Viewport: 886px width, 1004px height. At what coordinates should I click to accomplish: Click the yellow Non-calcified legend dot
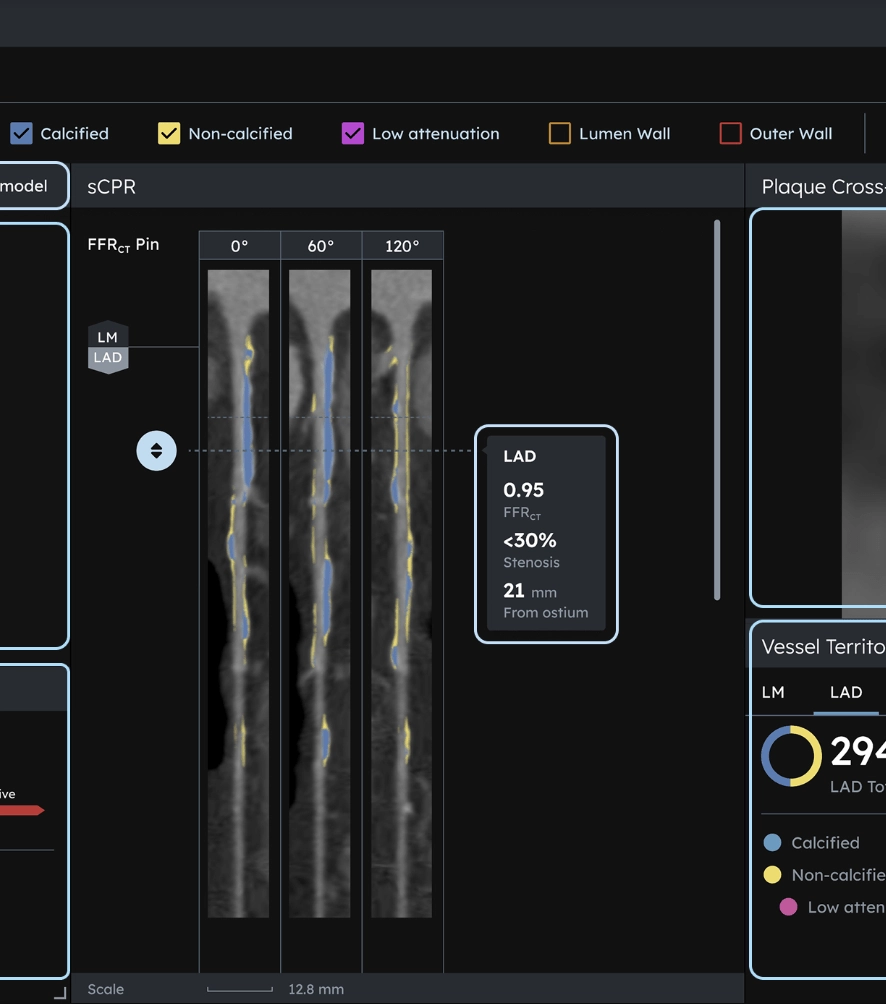[x=772, y=875]
